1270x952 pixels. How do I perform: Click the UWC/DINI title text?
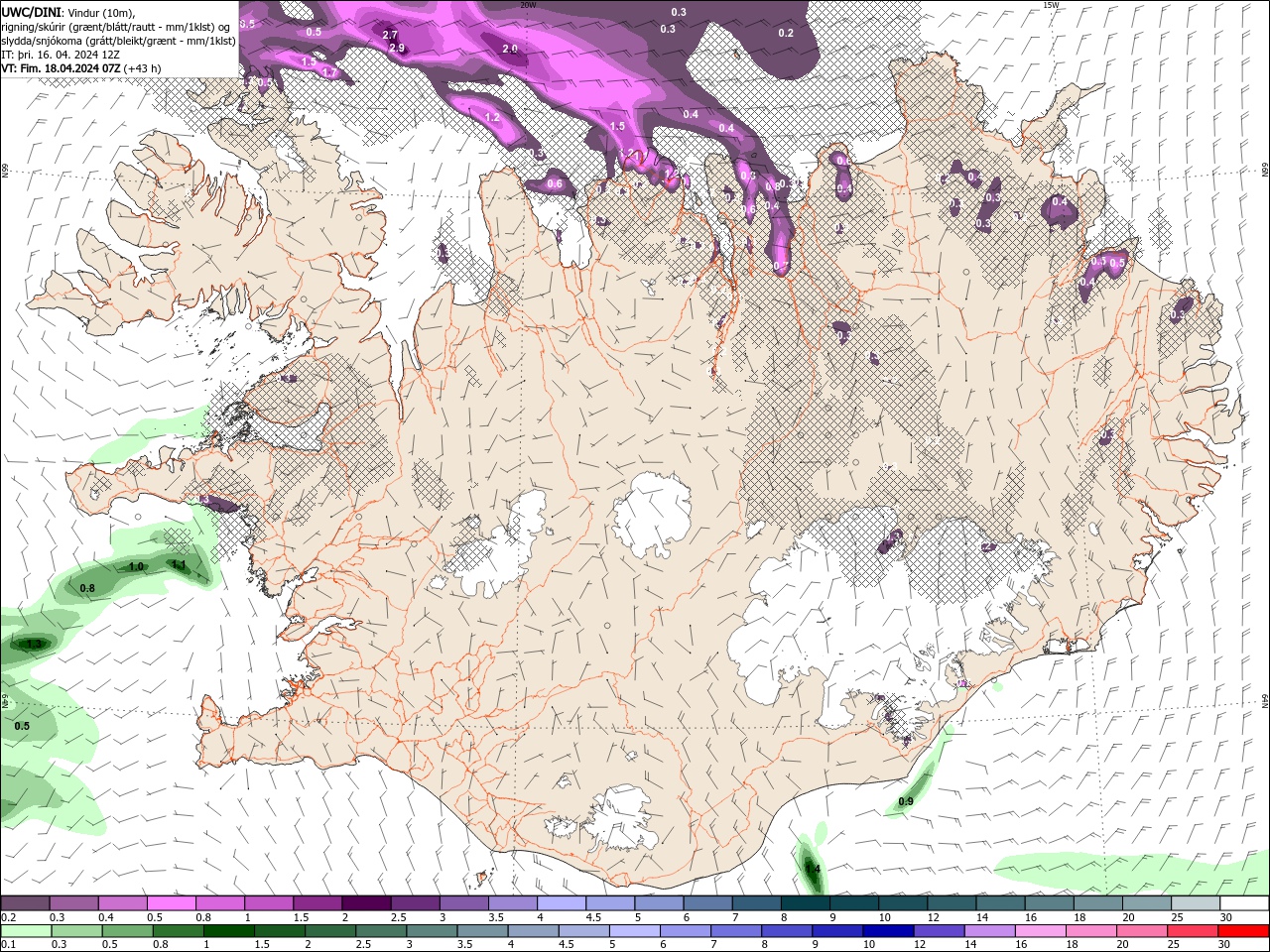point(31,12)
